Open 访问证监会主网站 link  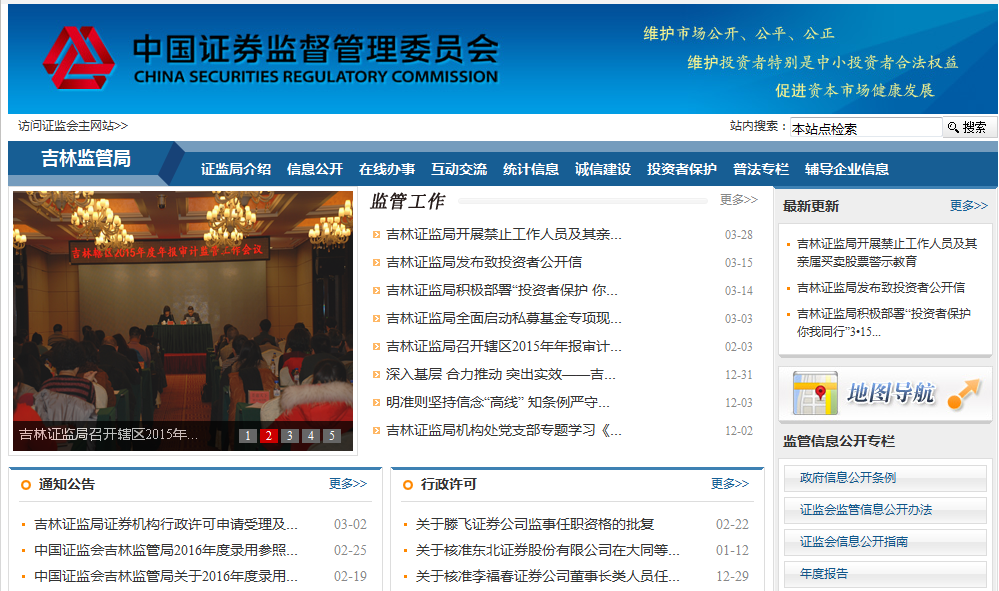[73, 126]
